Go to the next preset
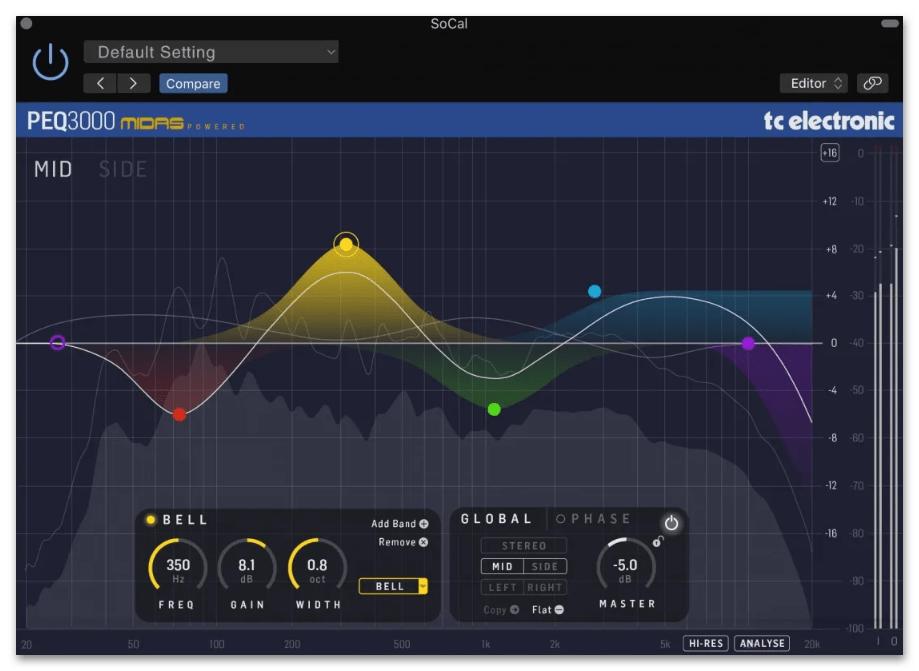 tap(134, 83)
